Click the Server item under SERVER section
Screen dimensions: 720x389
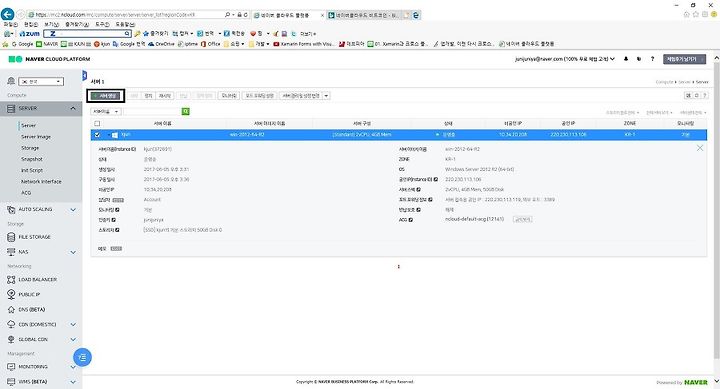tap(28, 125)
